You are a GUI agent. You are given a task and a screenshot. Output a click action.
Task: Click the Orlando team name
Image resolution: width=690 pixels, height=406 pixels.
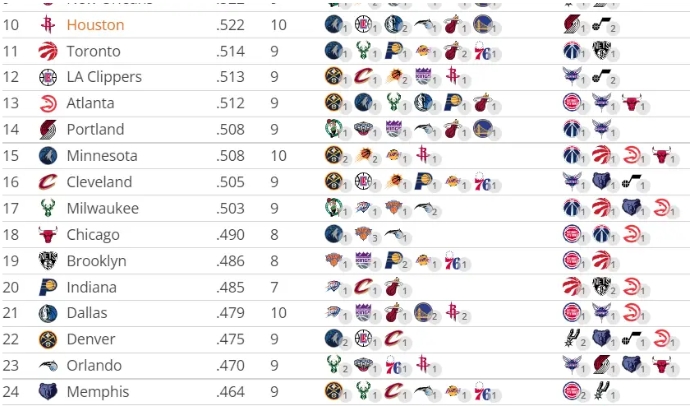(x=94, y=365)
